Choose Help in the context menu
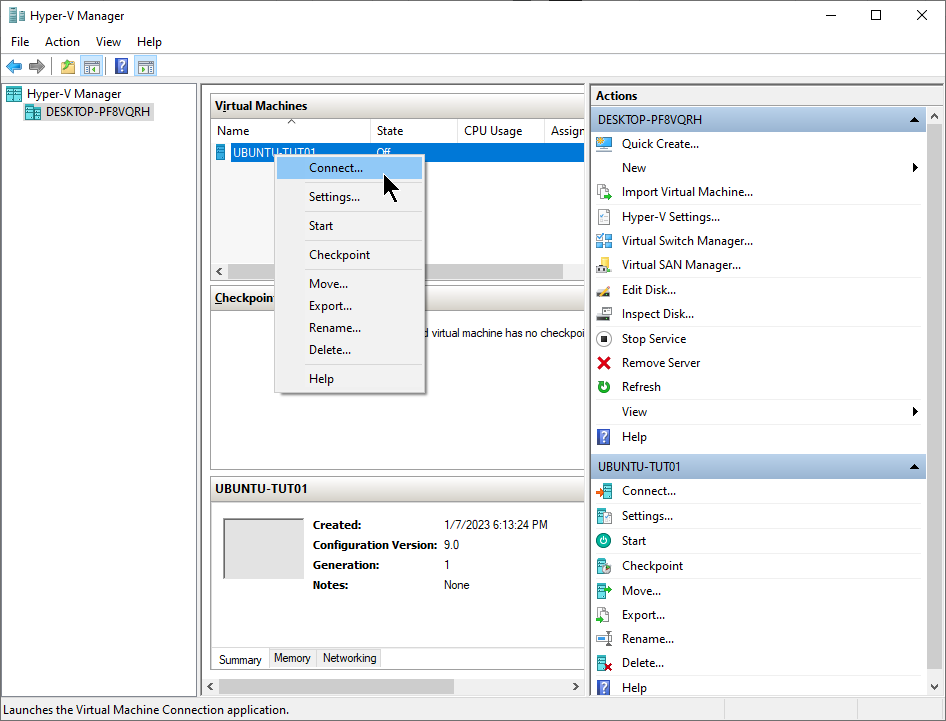Viewport: 946px width, 721px height. pos(349,379)
